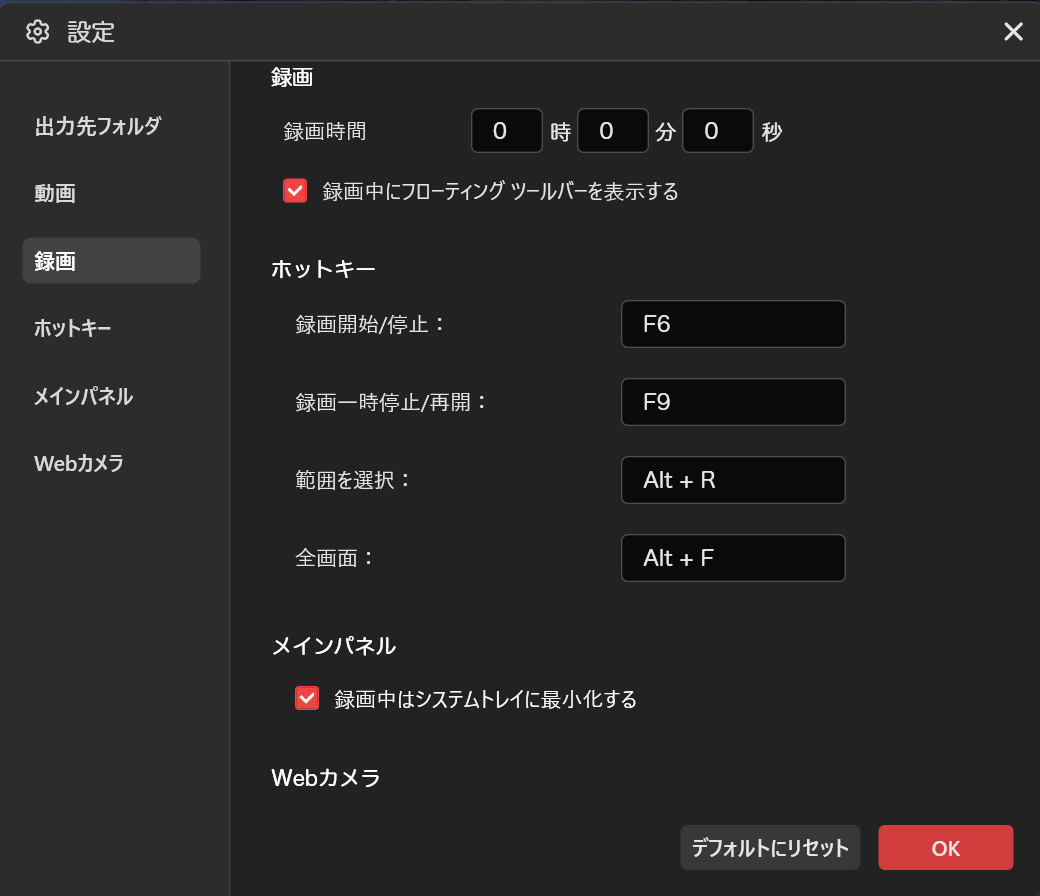Viewport: 1040px width, 896px height.
Task: Click the settings gear icon in title bar
Action: pos(37,32)
